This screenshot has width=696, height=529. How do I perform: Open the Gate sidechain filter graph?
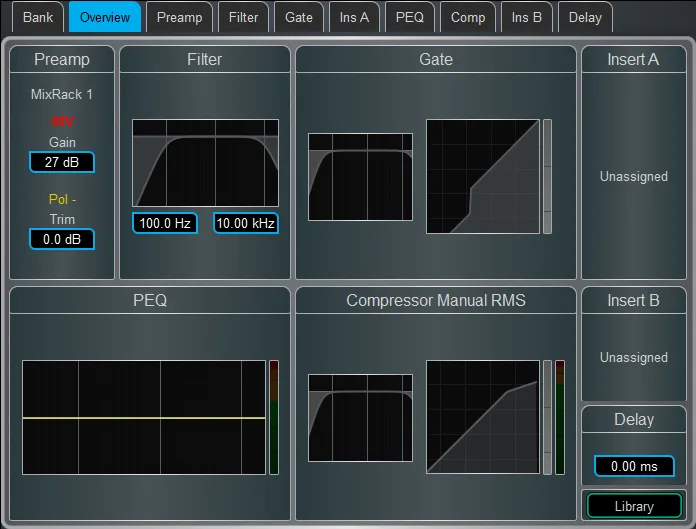(x=360, y=177)
